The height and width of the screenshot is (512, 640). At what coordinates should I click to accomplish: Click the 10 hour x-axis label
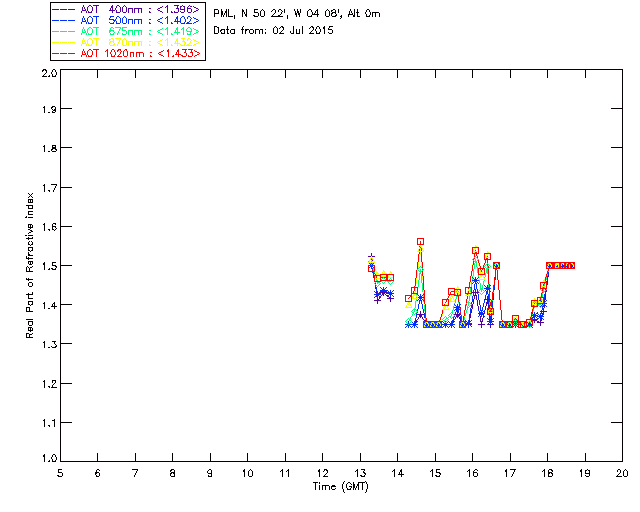pyautogui.click(x=247, y=473)
